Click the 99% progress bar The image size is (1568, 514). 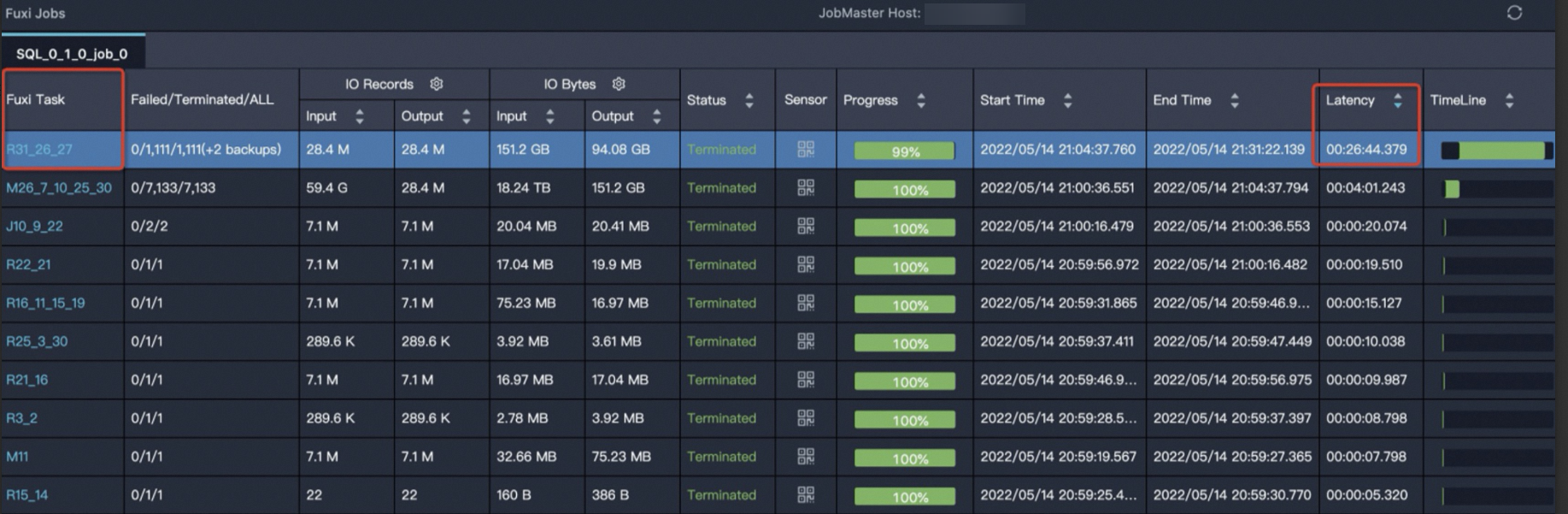click(x=905, y=151)
